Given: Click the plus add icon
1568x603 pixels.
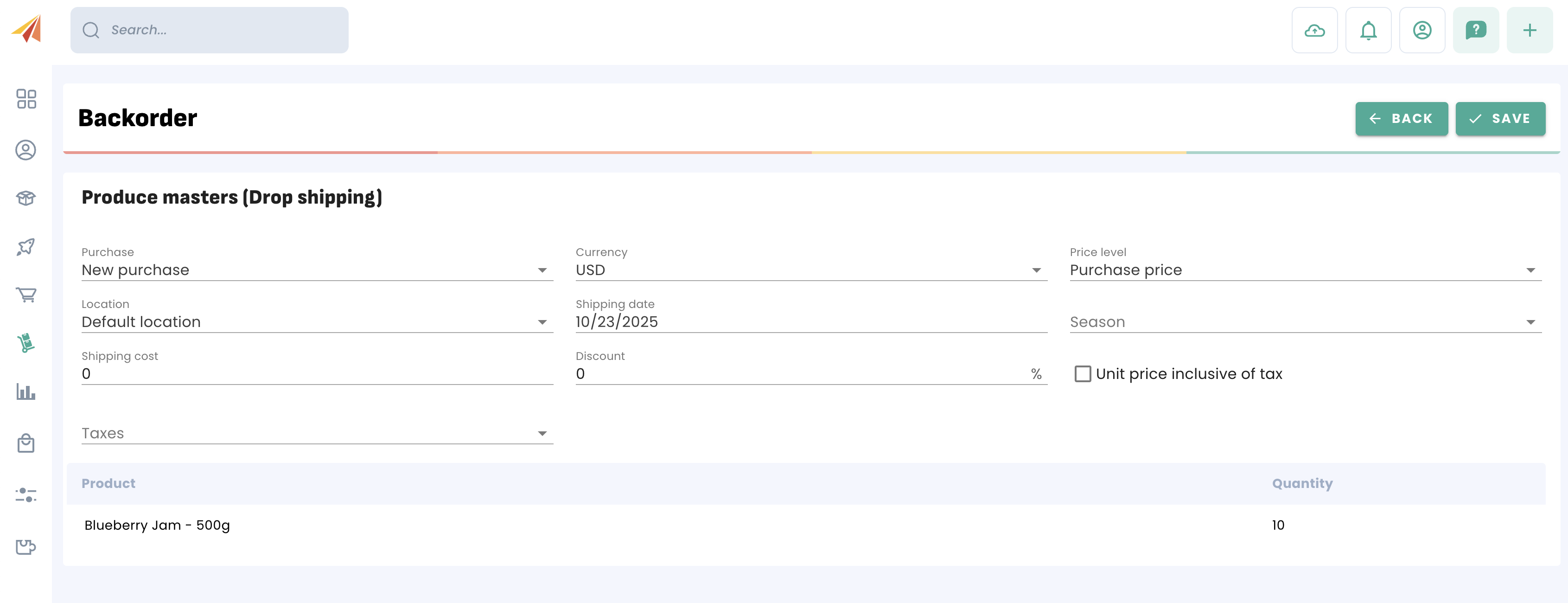Looking at the screenshot, I should (1529, 31).
